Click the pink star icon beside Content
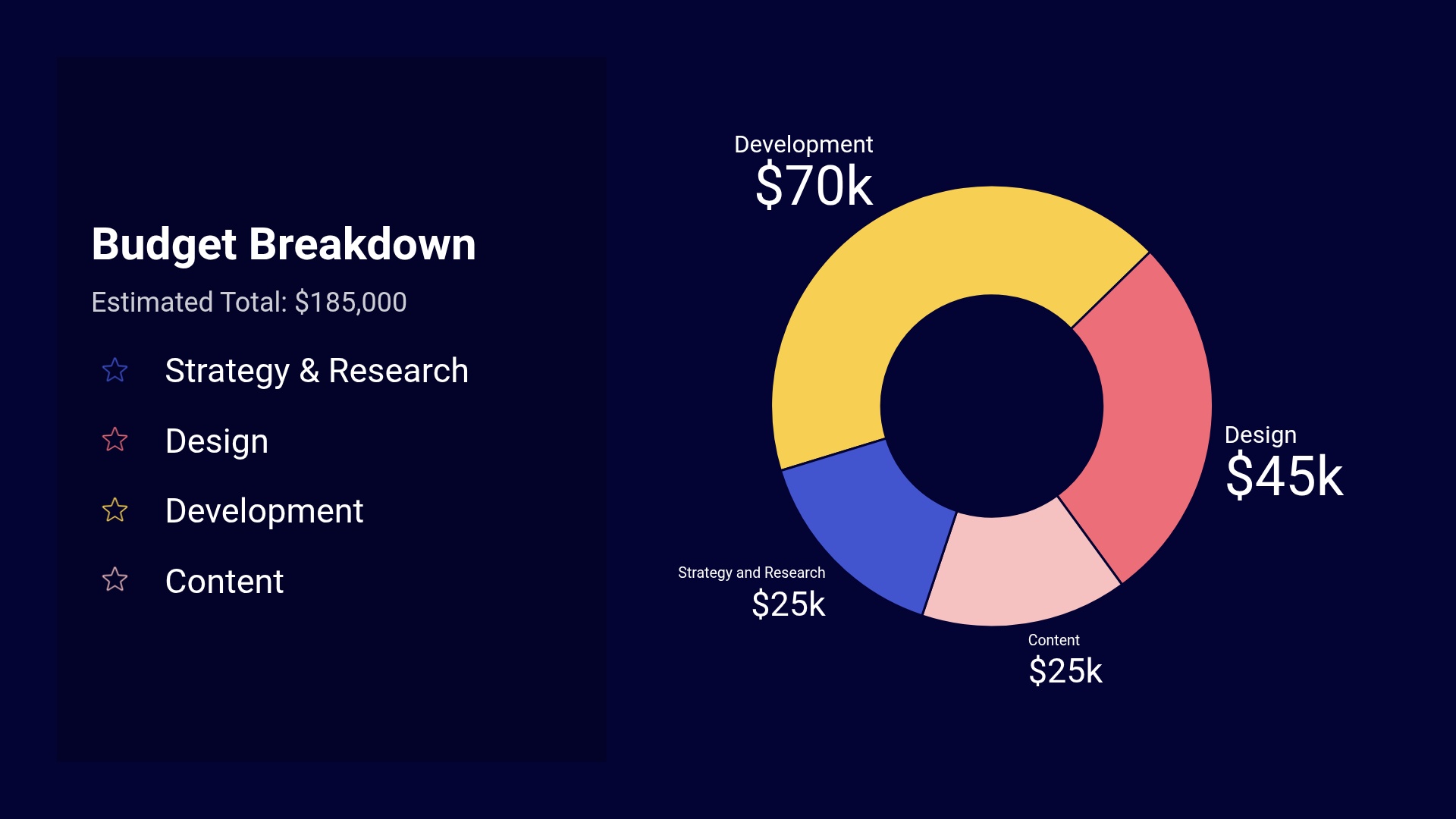This screenshot has width=1456, height=819. 115,582
